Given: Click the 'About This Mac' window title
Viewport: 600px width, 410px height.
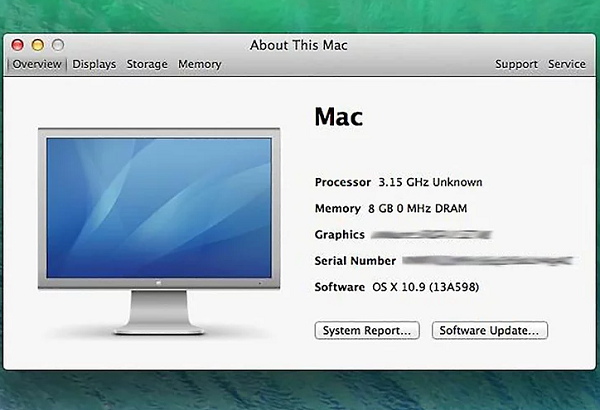Looking at the screenshot, I should 299,45.
